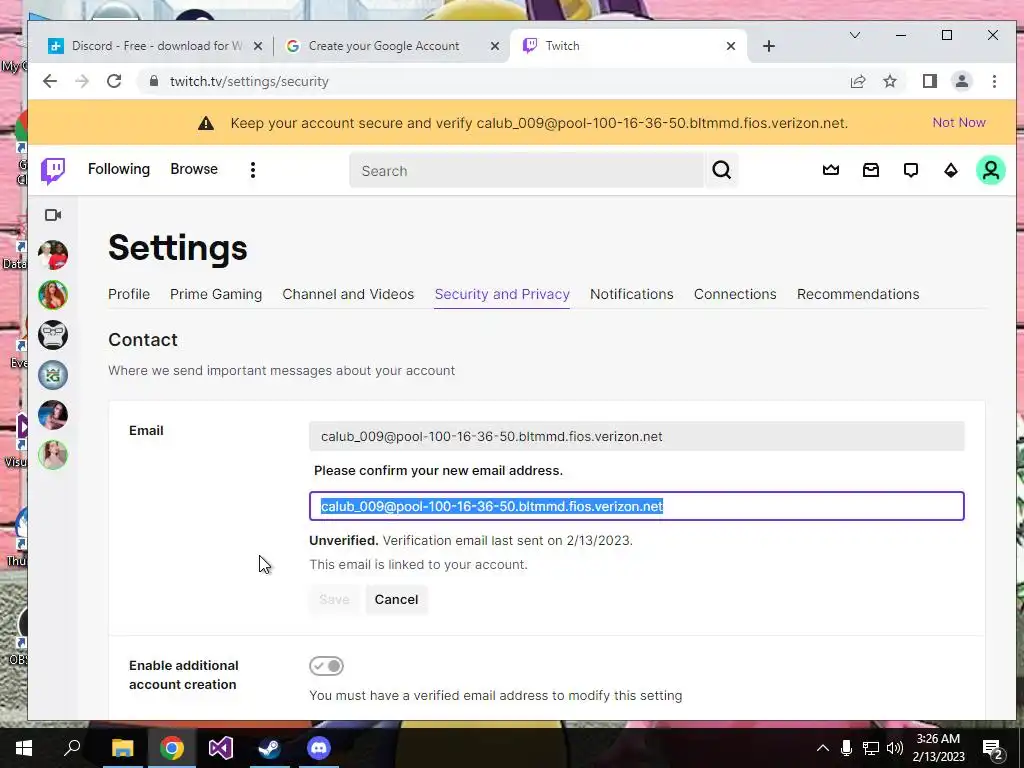The width and height of the screenshot is (1024, 768).
Task: Open the three-dot More menu beside Browse
Action: coord(253,170)
